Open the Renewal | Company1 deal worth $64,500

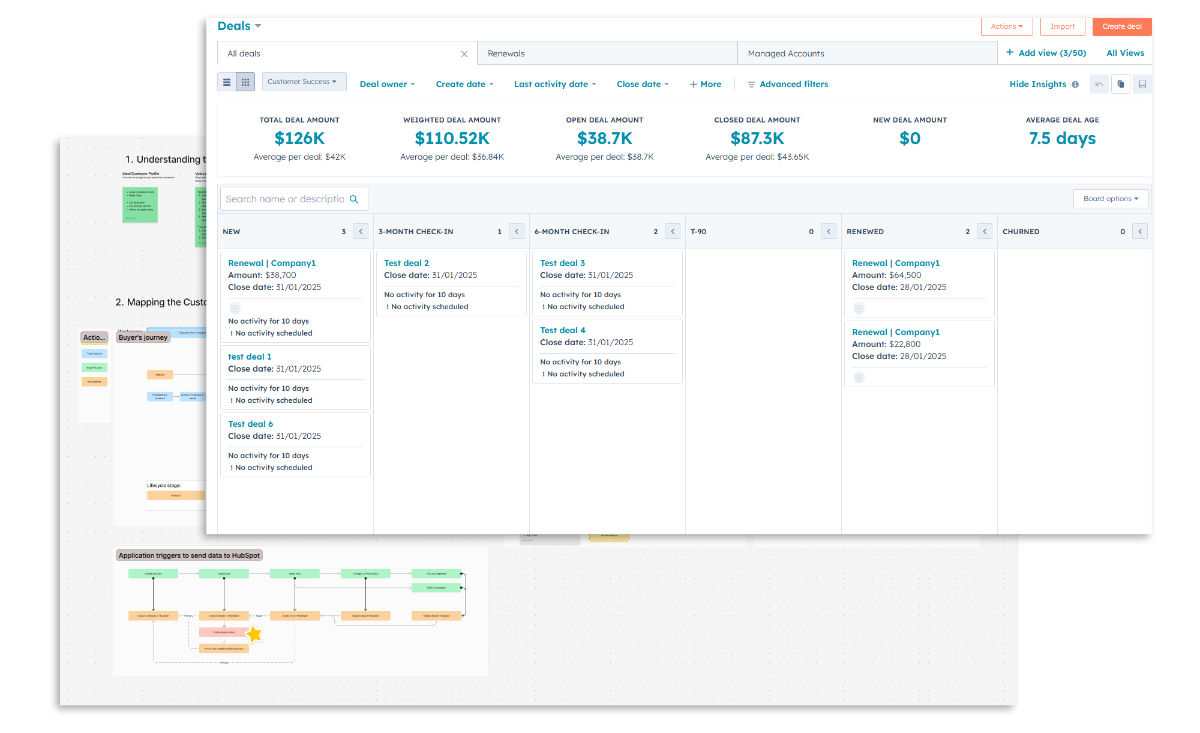896,263
